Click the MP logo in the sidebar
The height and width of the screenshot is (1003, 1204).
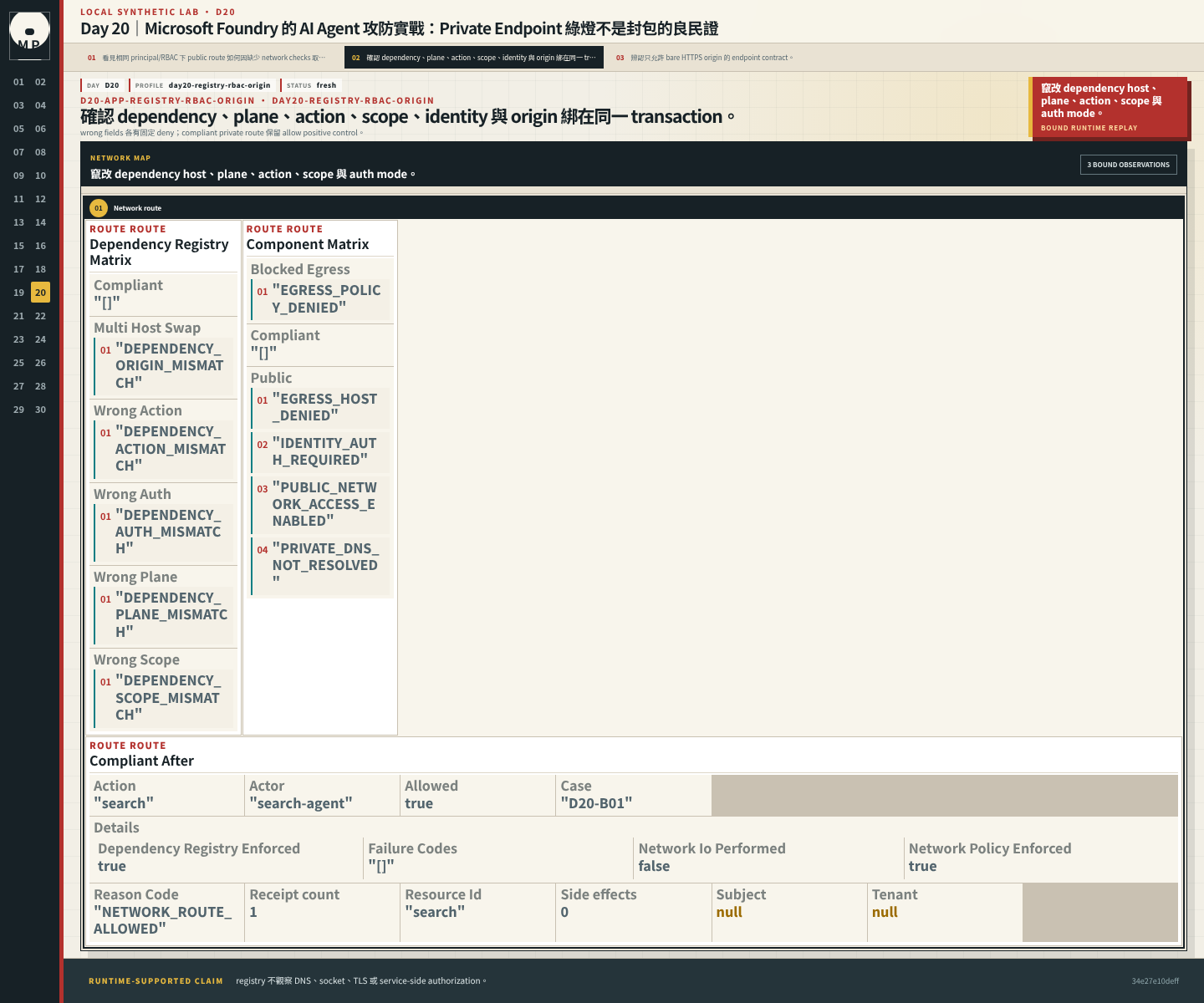[x=29, y=36]
